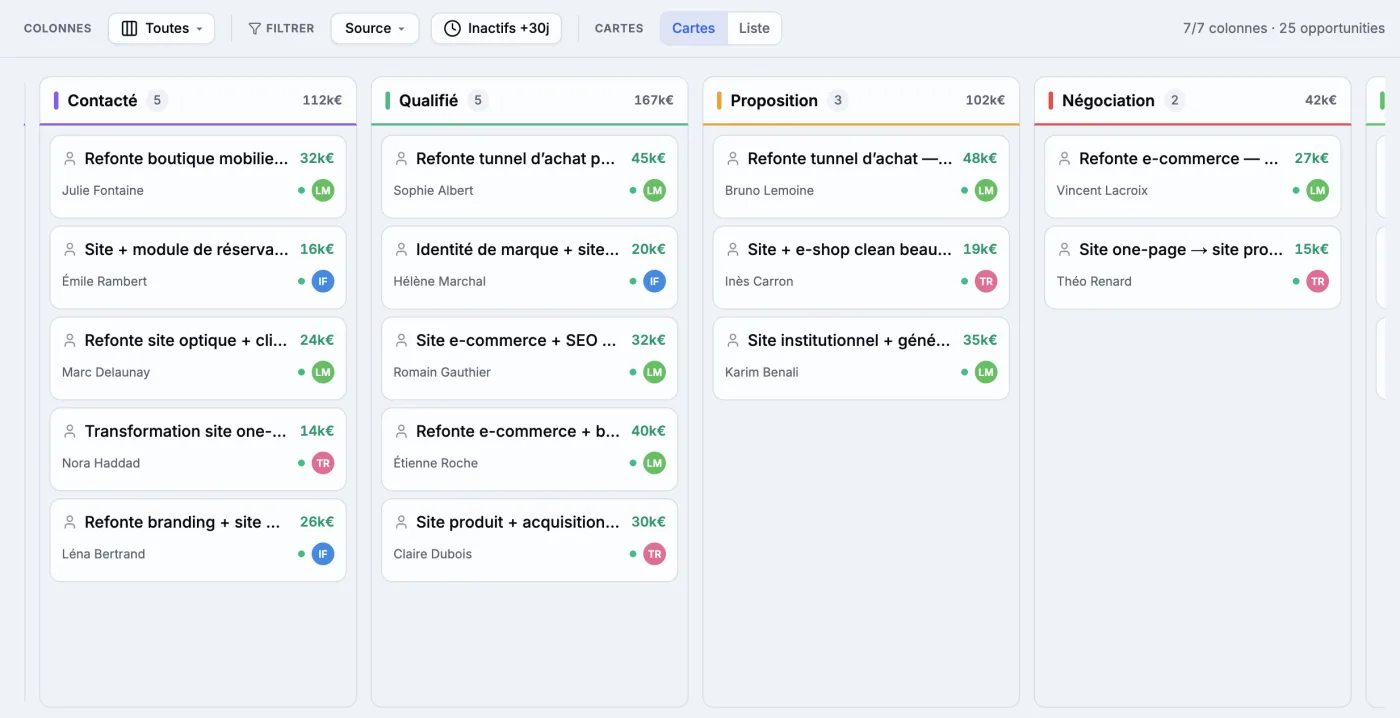
Task: Click the Étienne Roche contact name
Action: coord(435,463)
